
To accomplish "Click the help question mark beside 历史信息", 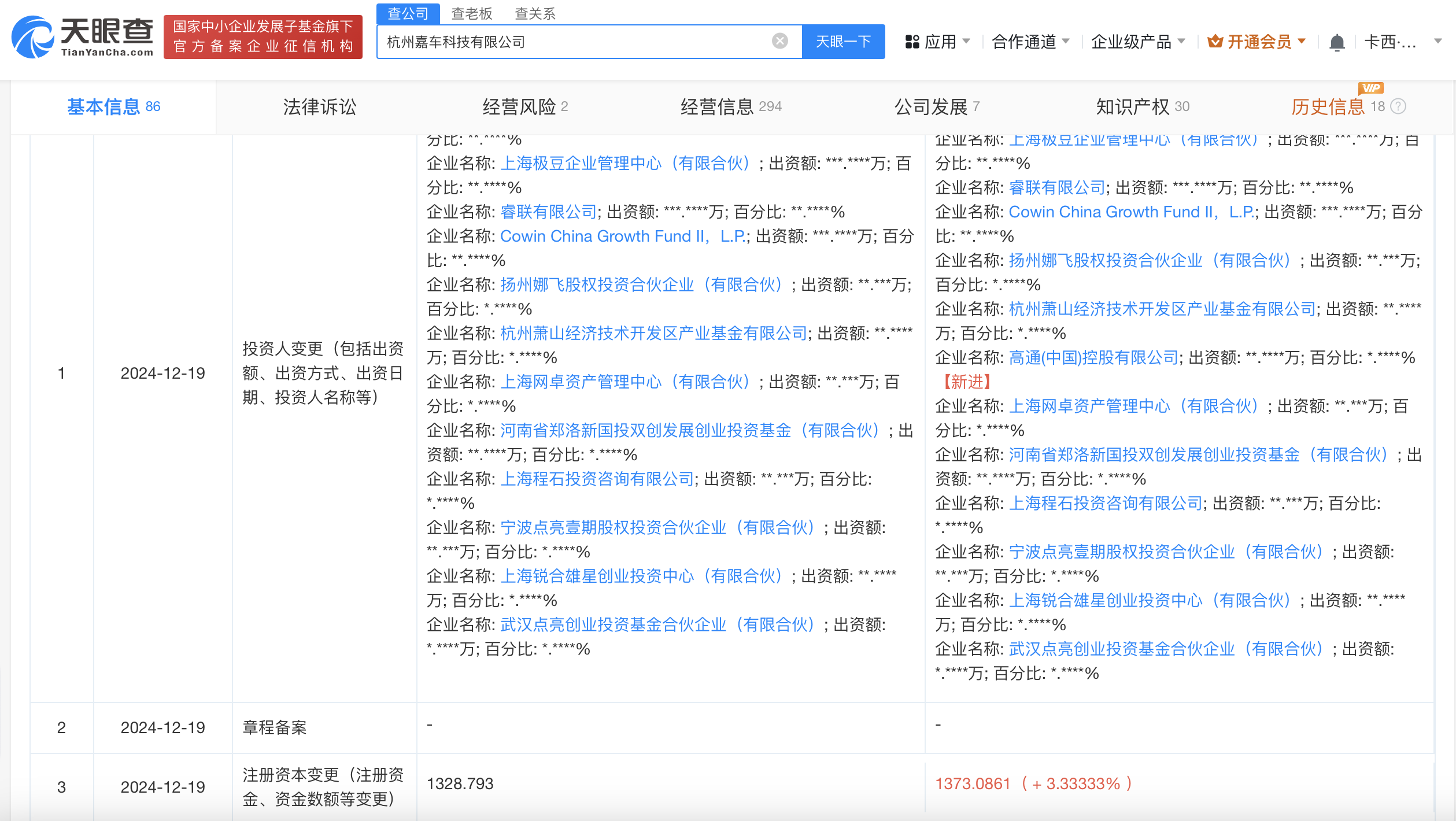I will coord(1398,106).
